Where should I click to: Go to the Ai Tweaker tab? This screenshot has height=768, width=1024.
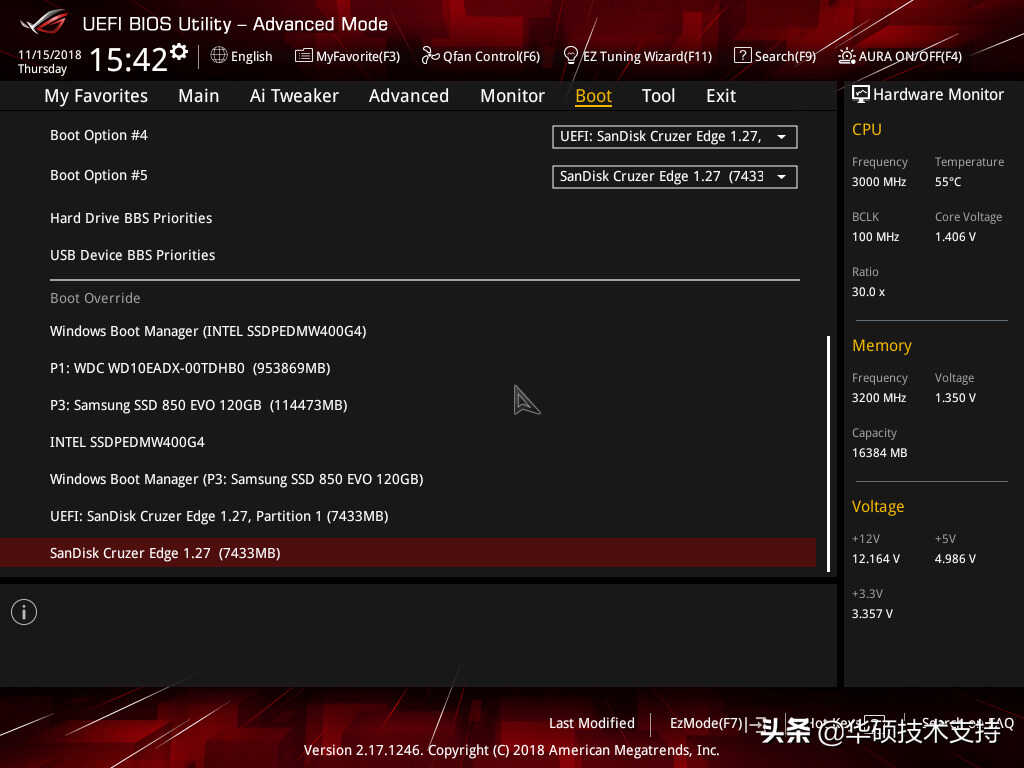(x=294, y=96)
